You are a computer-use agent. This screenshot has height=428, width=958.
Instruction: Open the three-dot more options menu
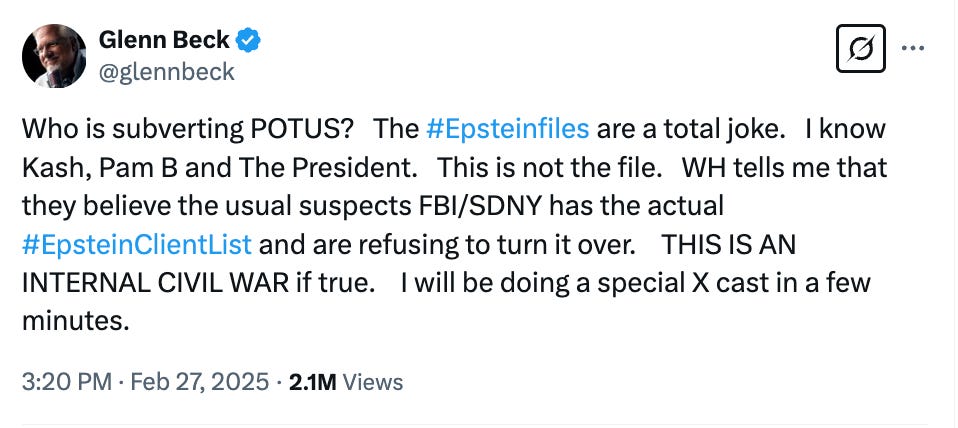915,48
